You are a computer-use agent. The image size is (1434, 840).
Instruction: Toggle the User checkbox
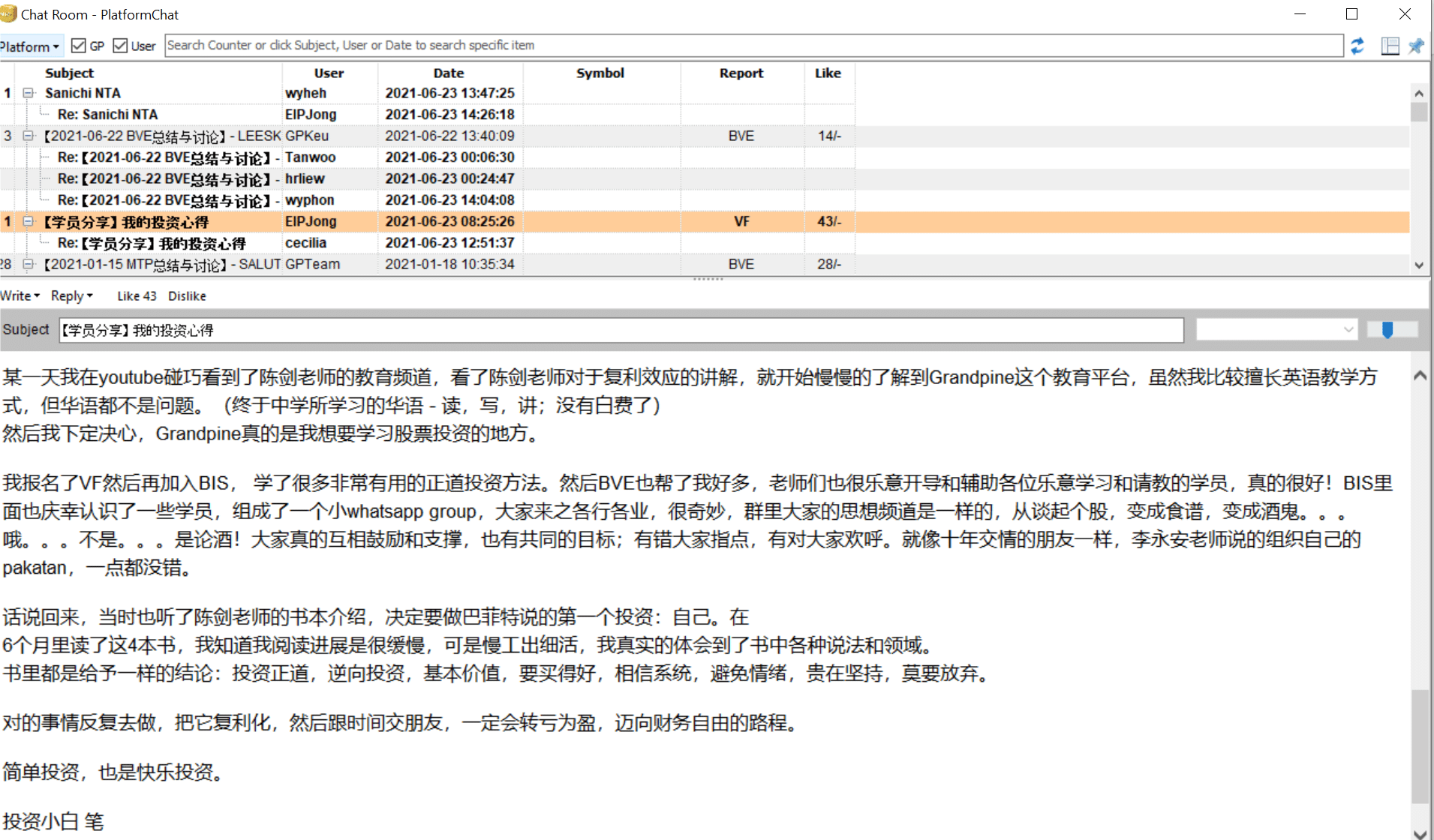pos(120,46)
